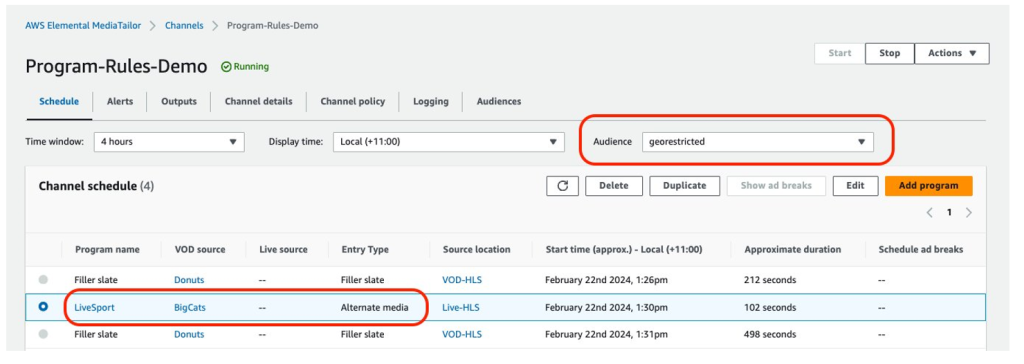
Task: Click the page number 1 in pagination
Action: coord(950,212)
